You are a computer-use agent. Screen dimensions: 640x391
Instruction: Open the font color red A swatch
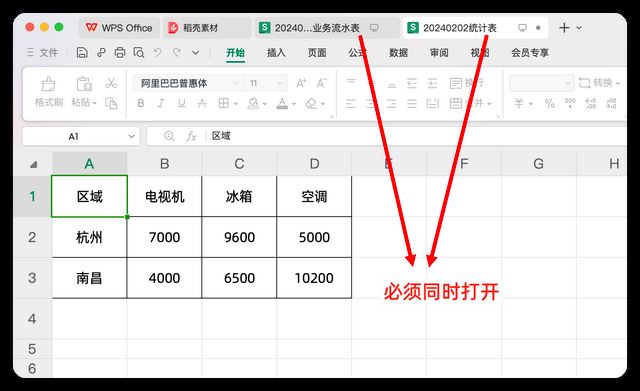click(282, 103)
